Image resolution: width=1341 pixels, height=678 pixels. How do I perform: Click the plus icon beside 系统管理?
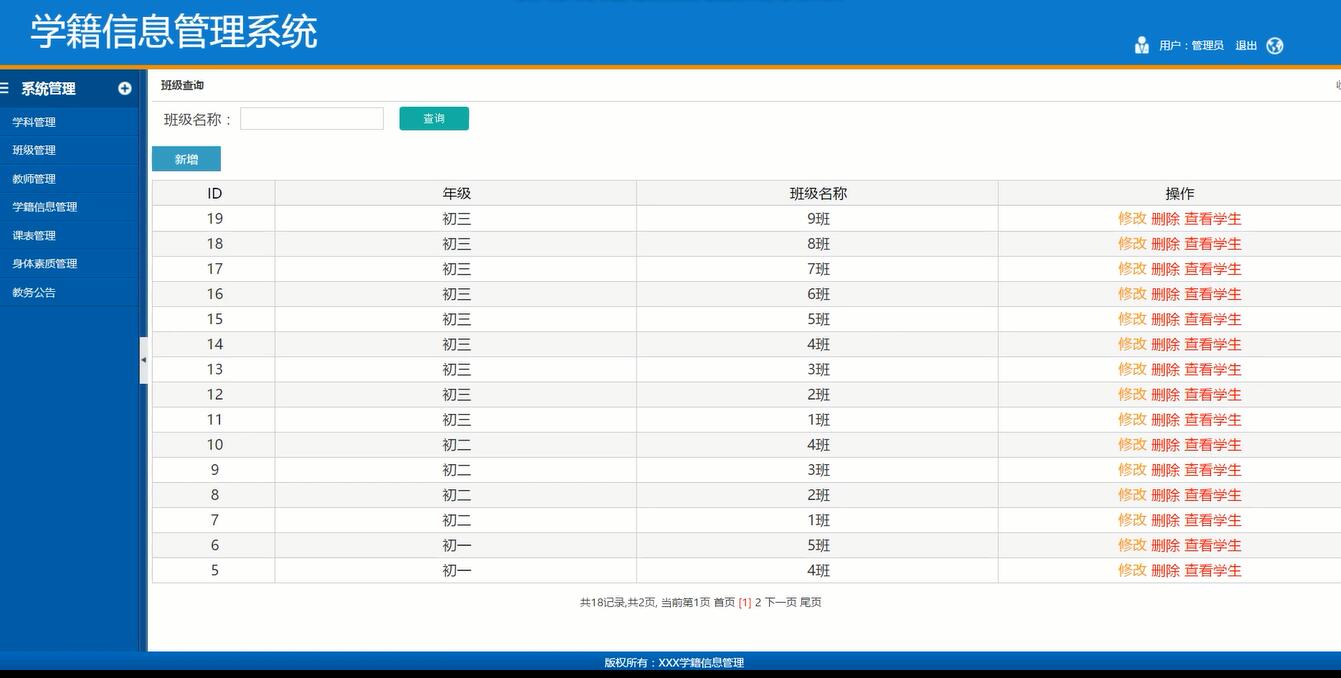click(125, 88)
